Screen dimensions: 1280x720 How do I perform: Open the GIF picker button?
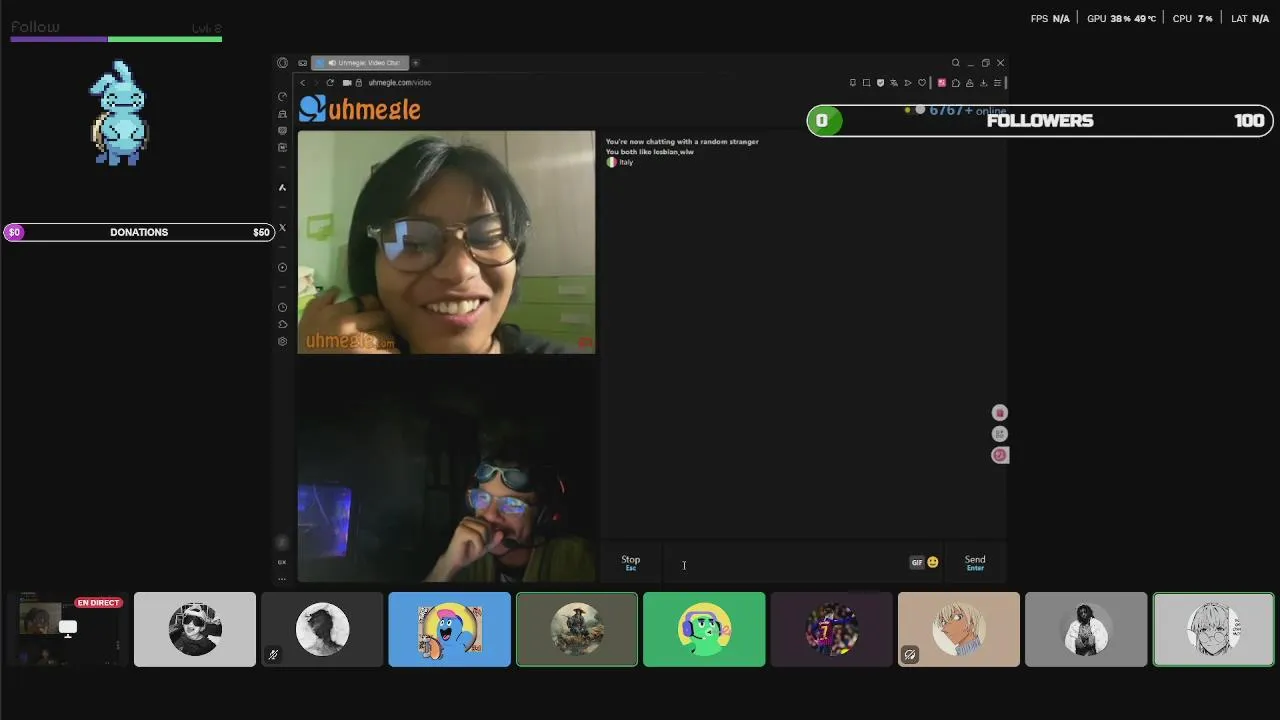click(916, 563)
